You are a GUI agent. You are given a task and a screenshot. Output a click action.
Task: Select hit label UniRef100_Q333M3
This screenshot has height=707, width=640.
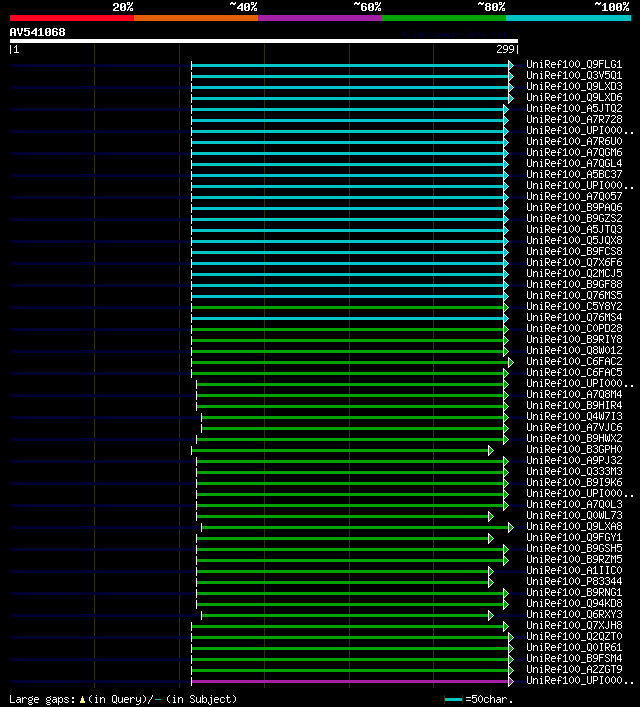point(574,471)
